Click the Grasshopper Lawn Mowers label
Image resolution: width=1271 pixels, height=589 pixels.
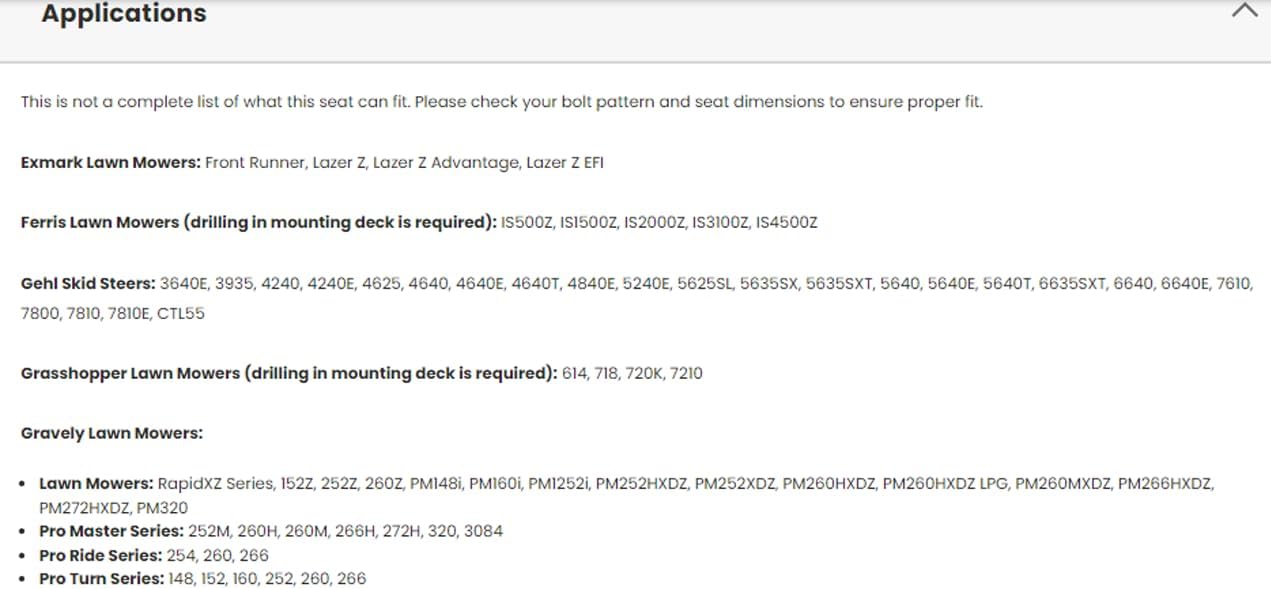(x=288, y=373)
